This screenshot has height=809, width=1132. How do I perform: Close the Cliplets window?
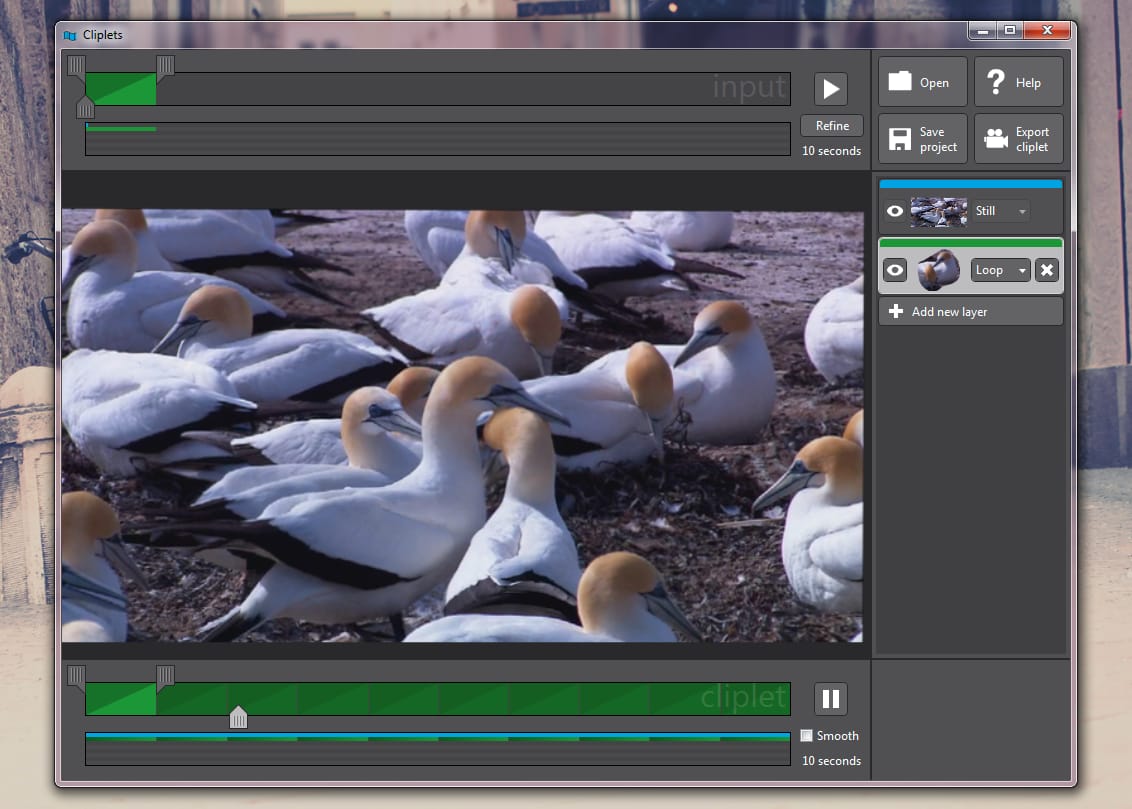pyautogui.click(x=1047, y=30)
